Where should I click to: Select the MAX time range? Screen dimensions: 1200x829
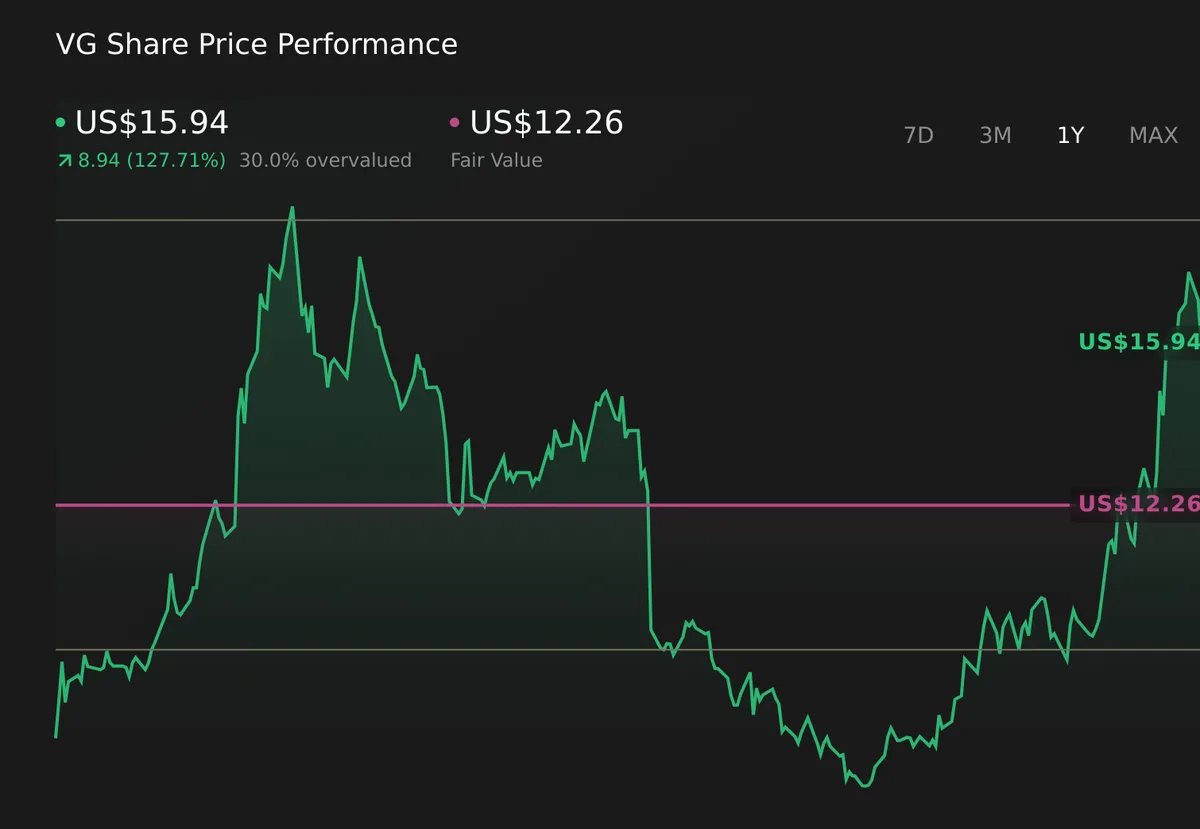click(1153, 135)
